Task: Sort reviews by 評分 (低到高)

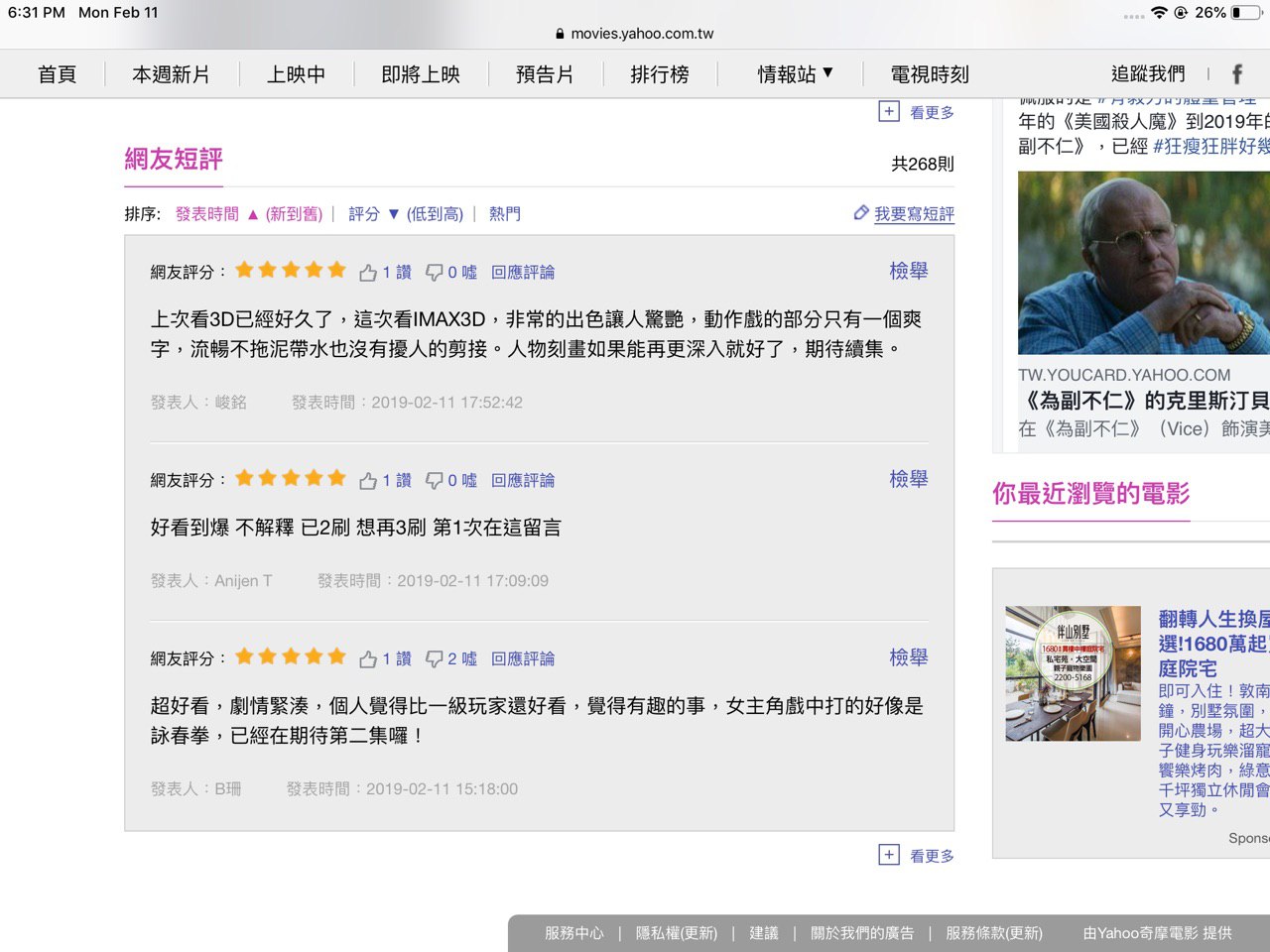Action: 406,214
